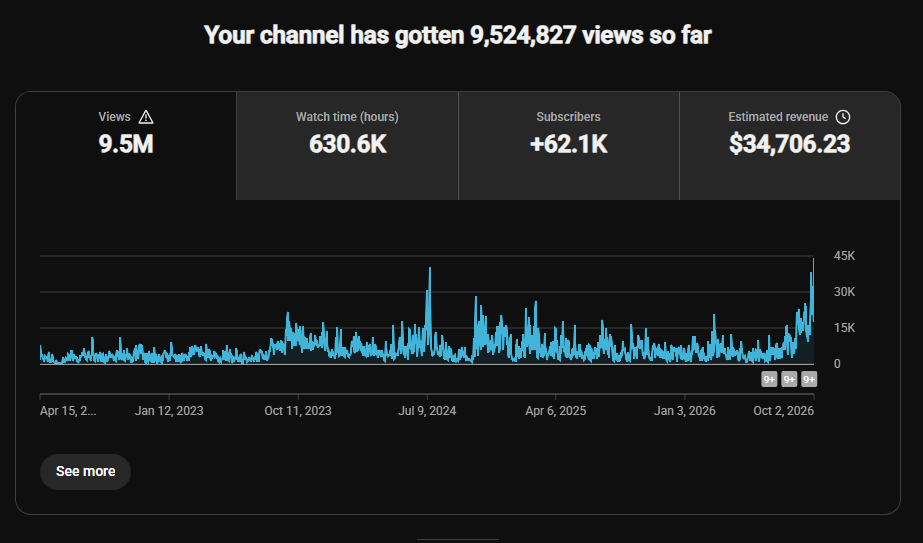Image resolution: width=923 pixels, height=543 pixels.
Task: Click the $34,706.23 revenue value
Action: [x=790, y=144]
